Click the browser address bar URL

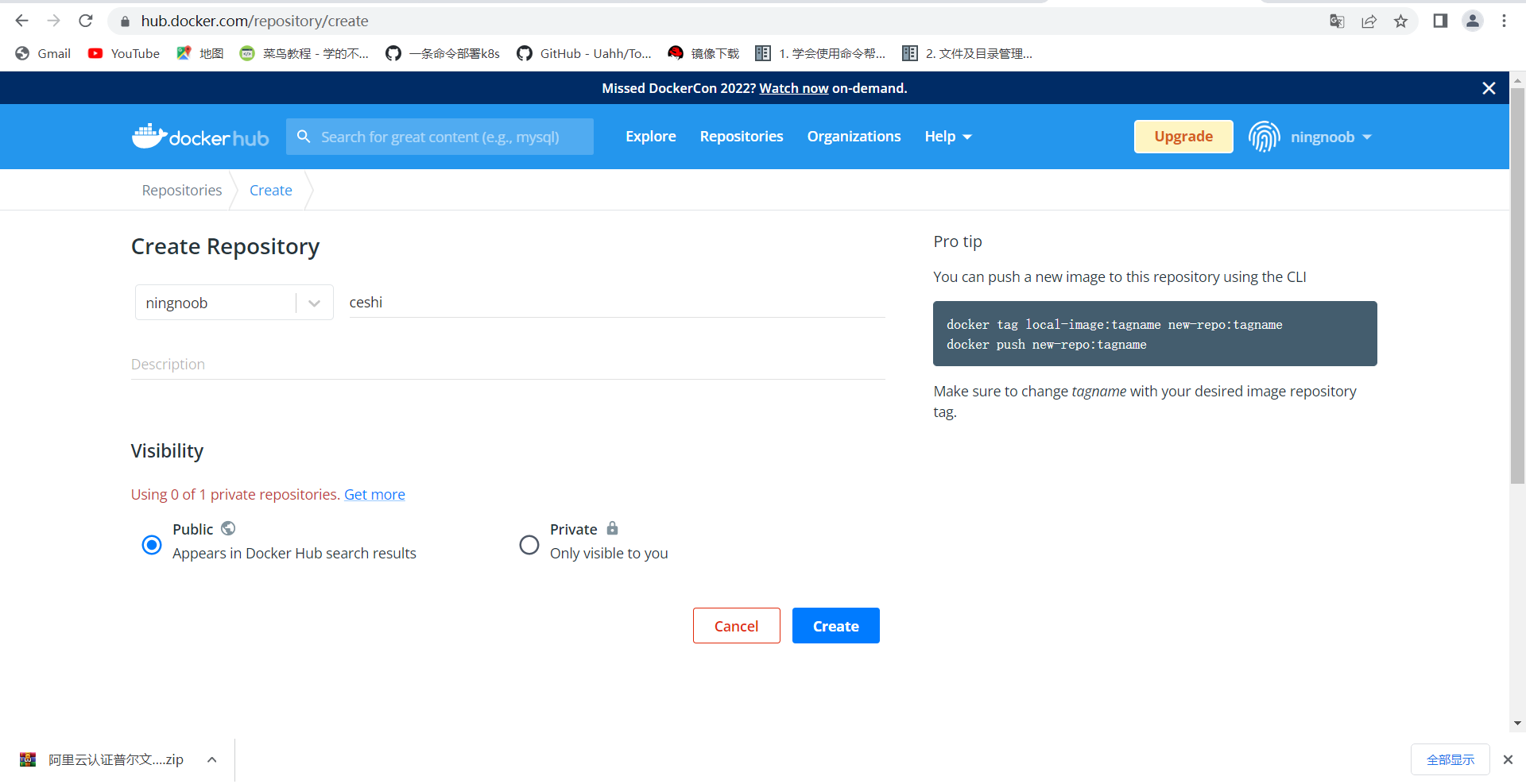click(x=254, y=21)
